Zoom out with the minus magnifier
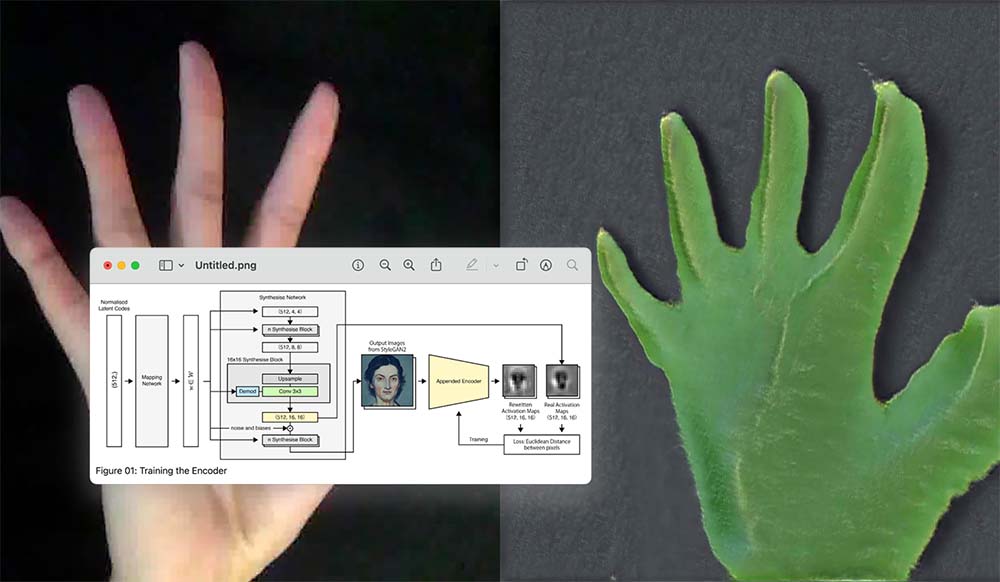Screen dimensions: 1000x582 (x=385, y=265)
